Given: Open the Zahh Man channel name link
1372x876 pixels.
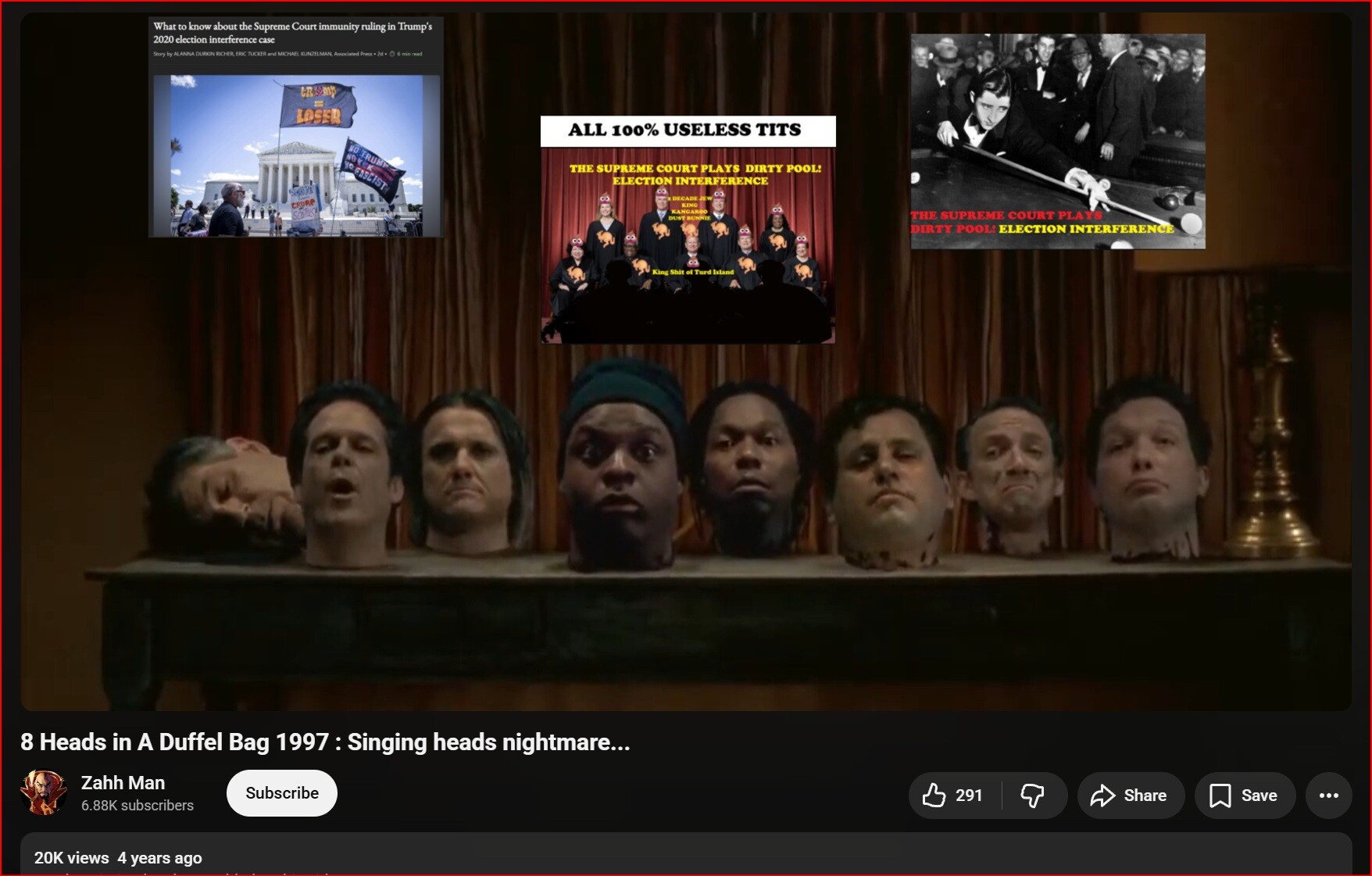Looking at the screenshot, I should pos(123,783).
